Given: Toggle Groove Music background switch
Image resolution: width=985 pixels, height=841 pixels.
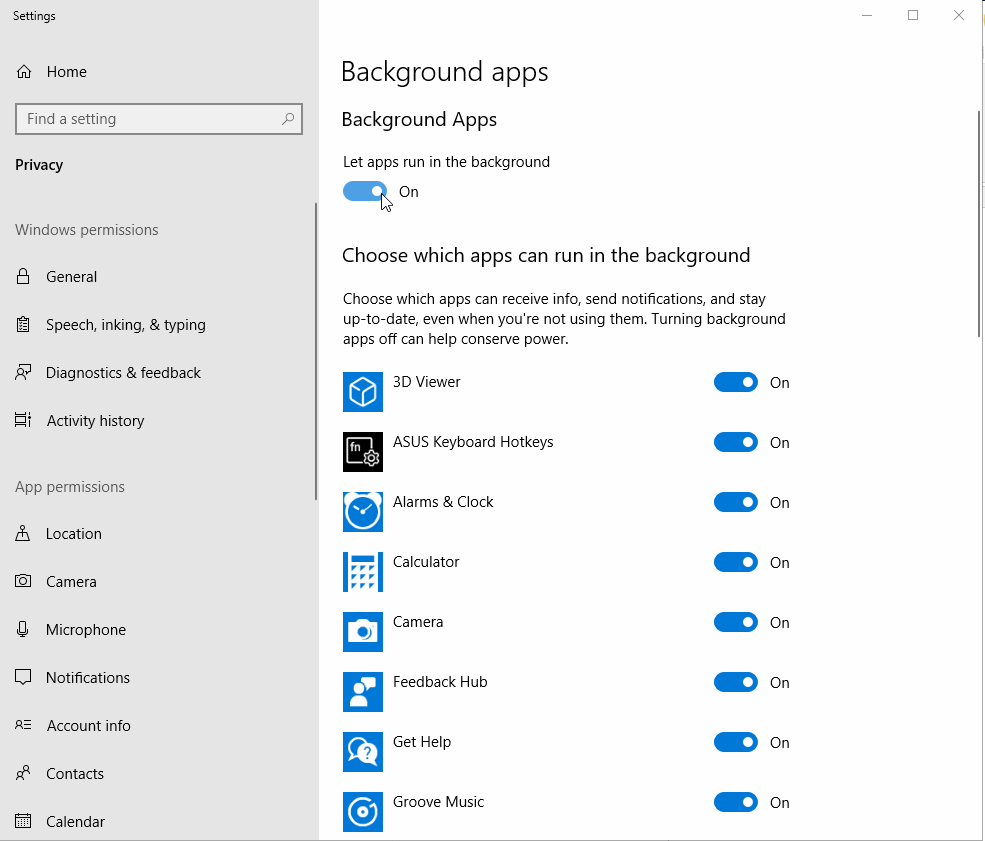Looking at the screenshot, I should (x=736, y=802).
